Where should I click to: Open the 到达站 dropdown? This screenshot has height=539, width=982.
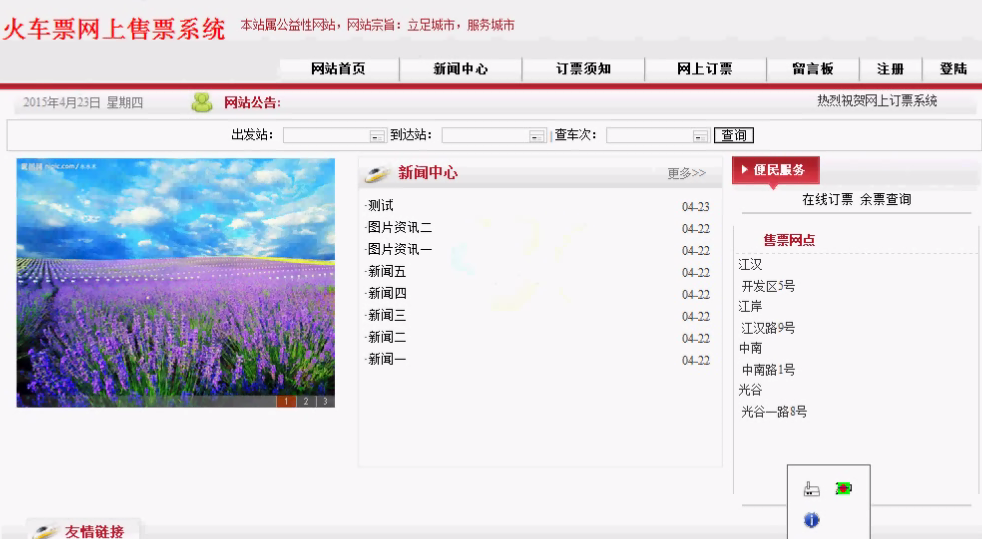click(x=537, y=136)
